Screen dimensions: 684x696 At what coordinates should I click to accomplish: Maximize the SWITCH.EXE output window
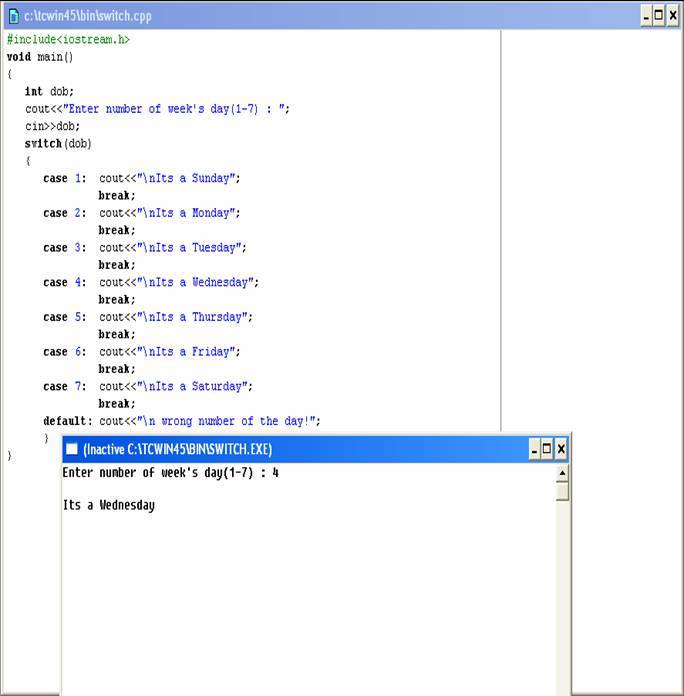[547, 450]
